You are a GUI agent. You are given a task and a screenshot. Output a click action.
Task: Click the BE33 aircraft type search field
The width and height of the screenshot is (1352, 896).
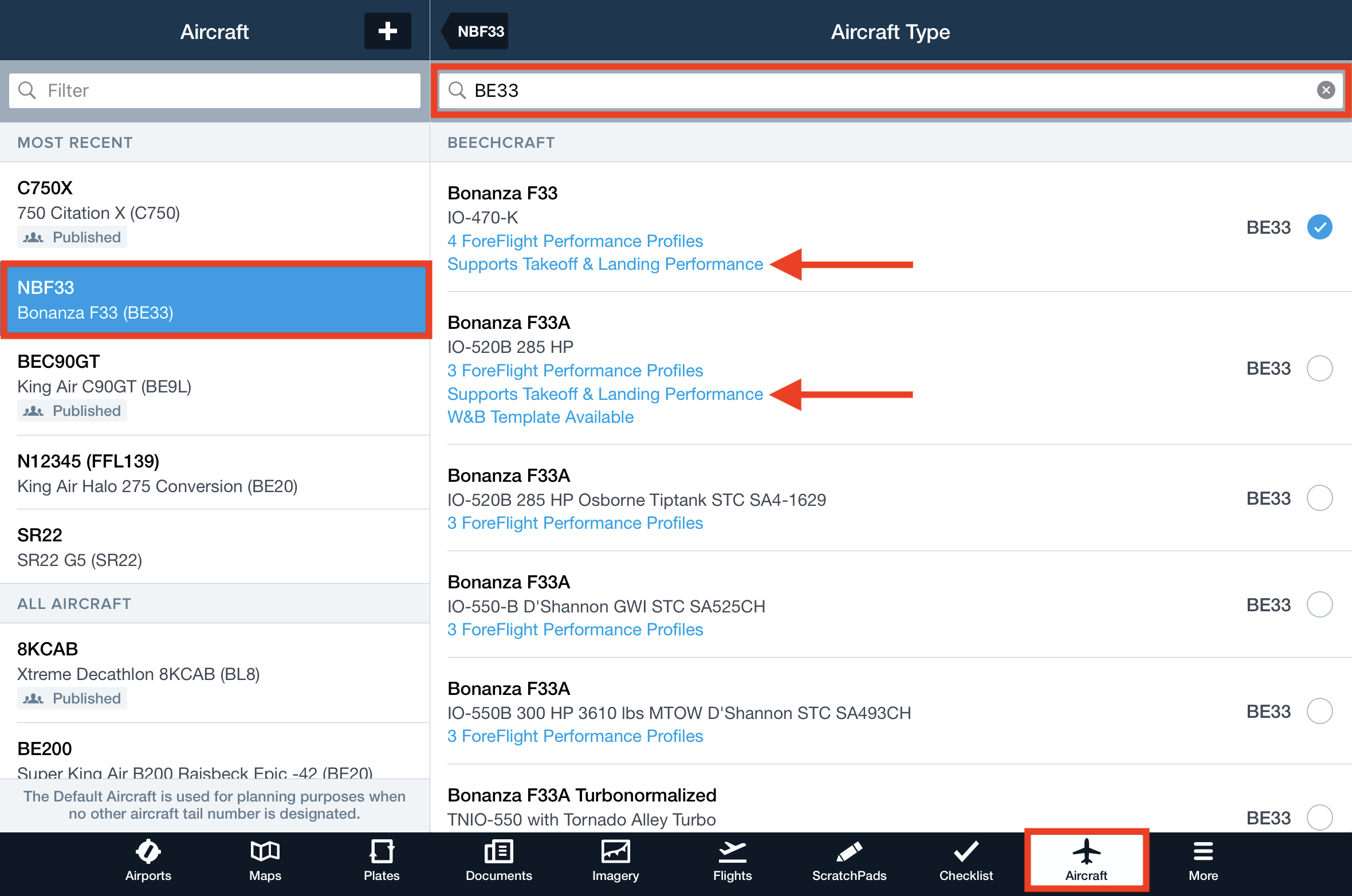pos(890,91)
